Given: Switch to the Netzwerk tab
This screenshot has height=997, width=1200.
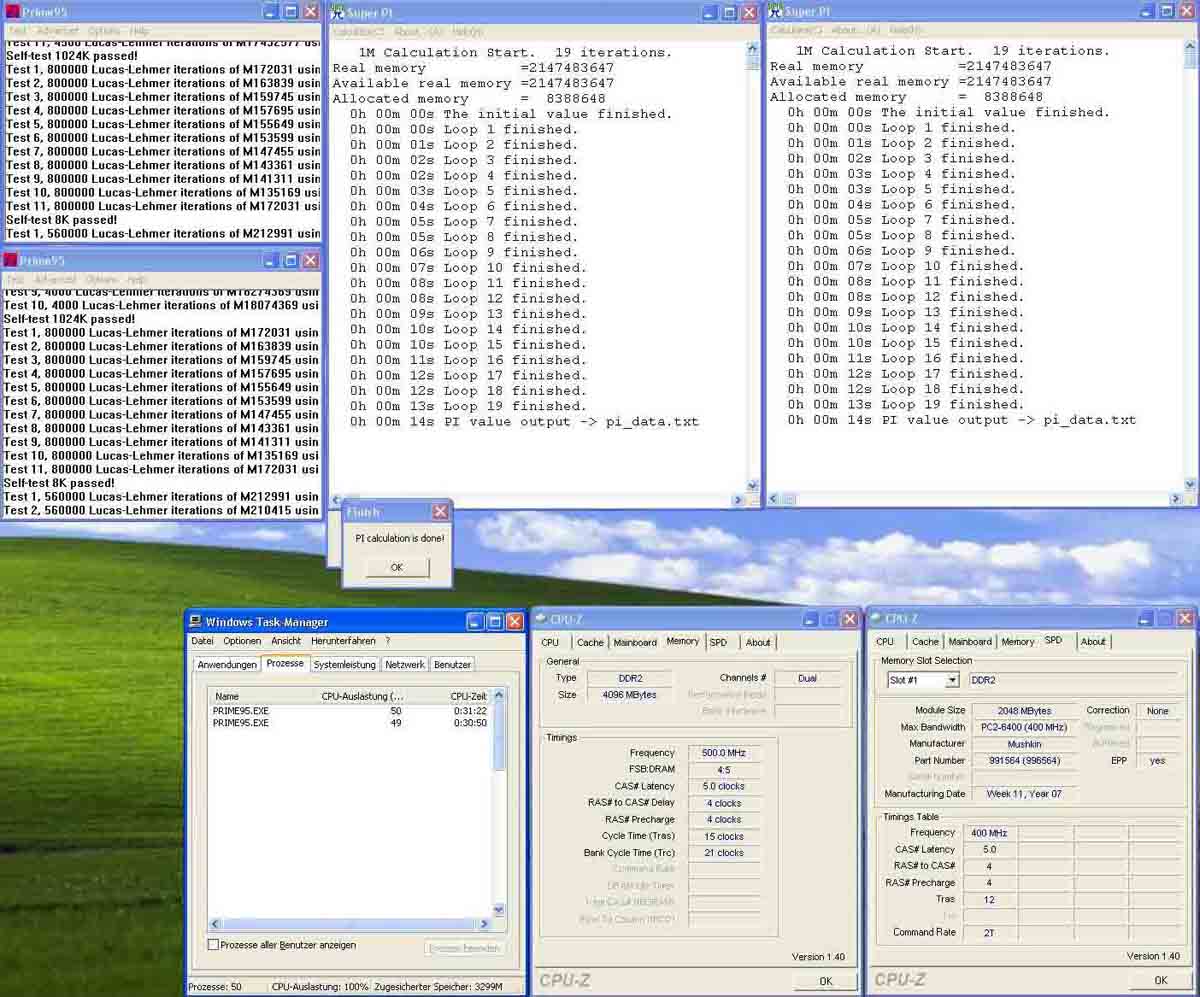Looking at the screenshot, I should (405, 665).
